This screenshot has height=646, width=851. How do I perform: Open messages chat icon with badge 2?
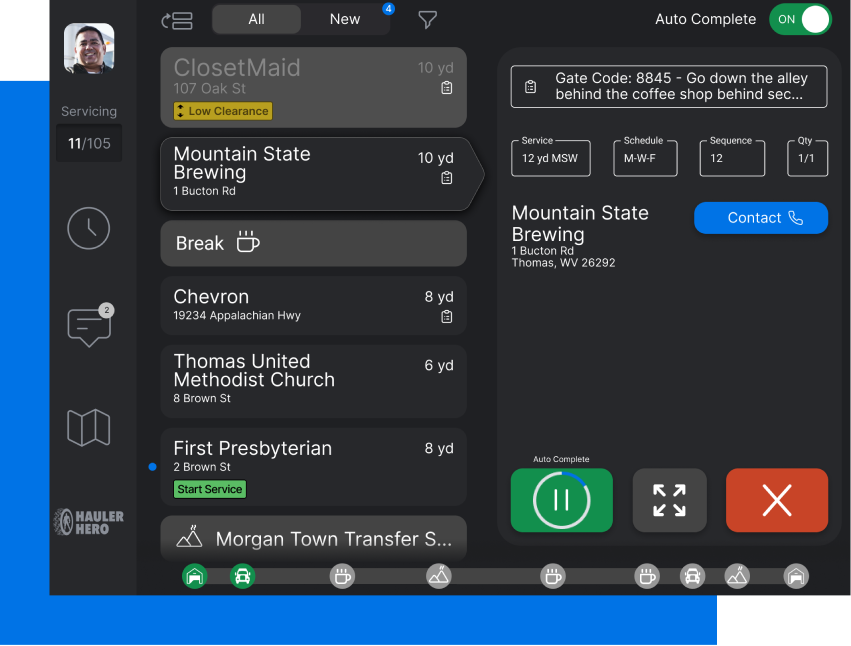click(x=90, y=326)
